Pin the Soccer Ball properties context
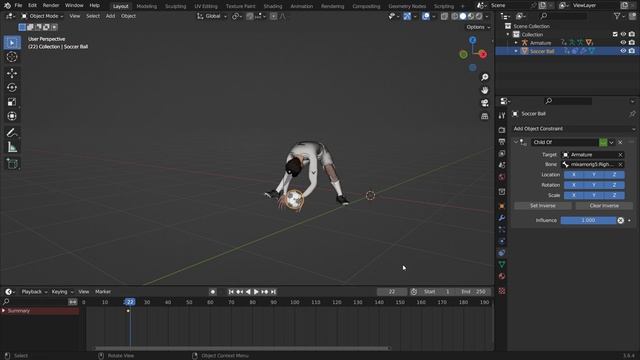The image size is (640, 360). pos(632,114)
